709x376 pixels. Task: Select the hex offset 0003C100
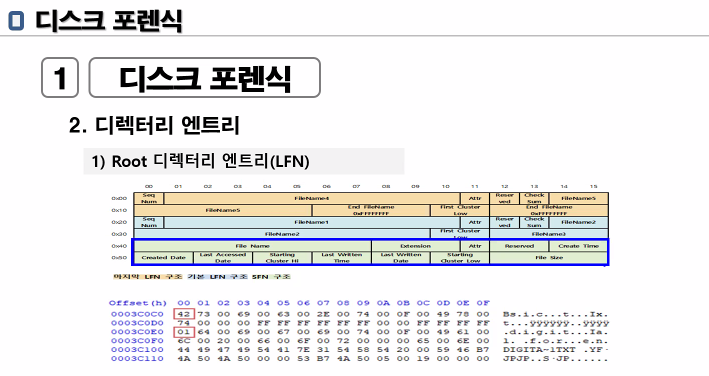point(137,350)
